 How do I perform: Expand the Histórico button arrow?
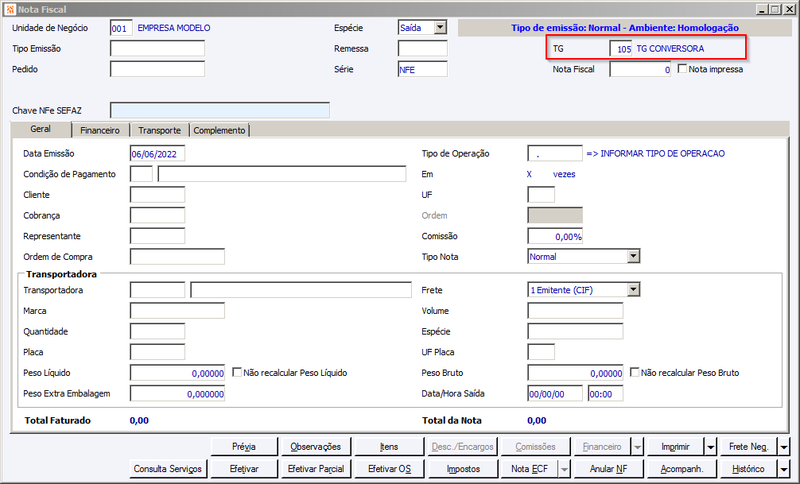coord(784,469)
